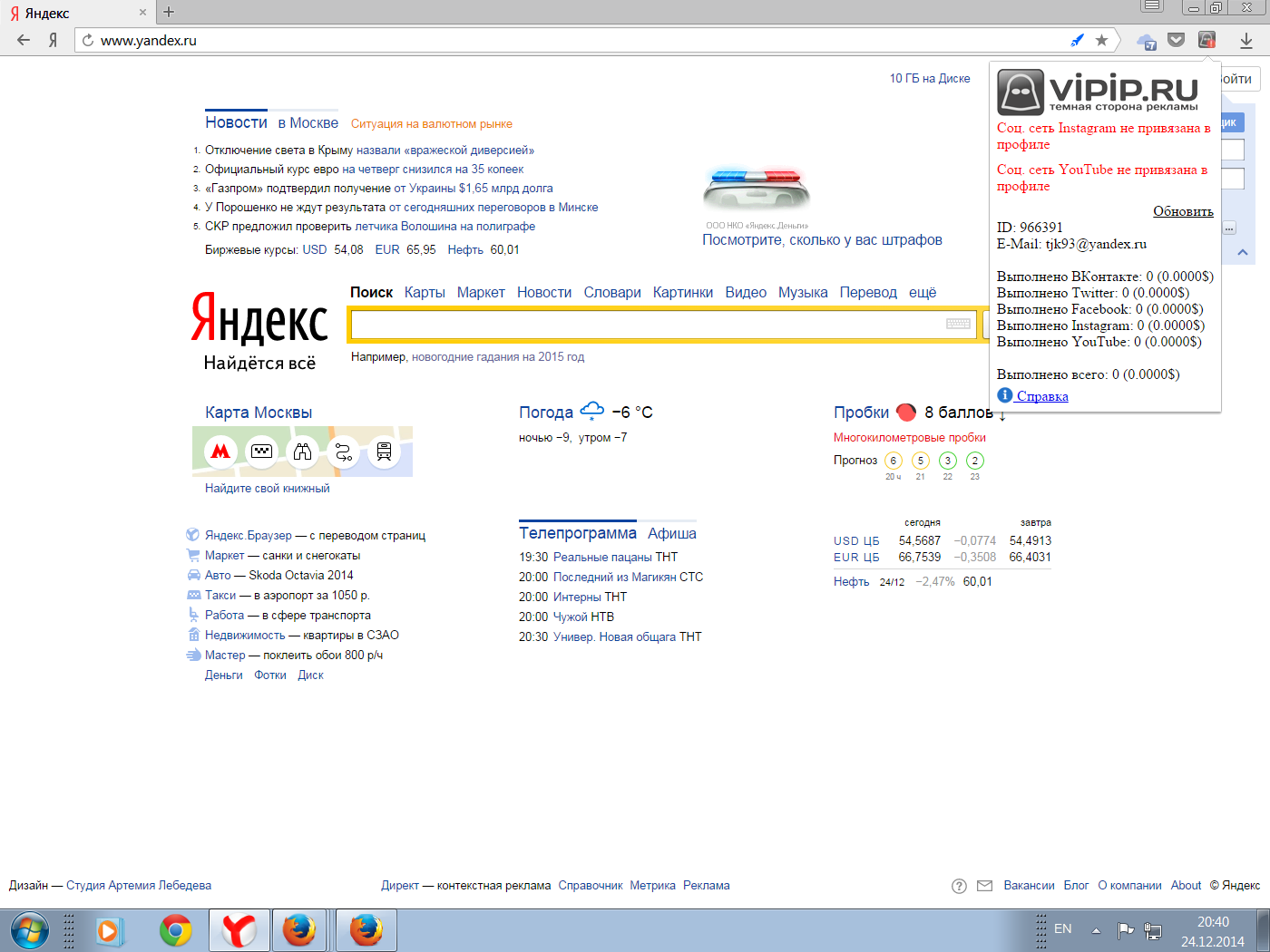Open the Афиша tab
The width and height of the screenshot is (1270, 952).
click(x=672, y=533)
